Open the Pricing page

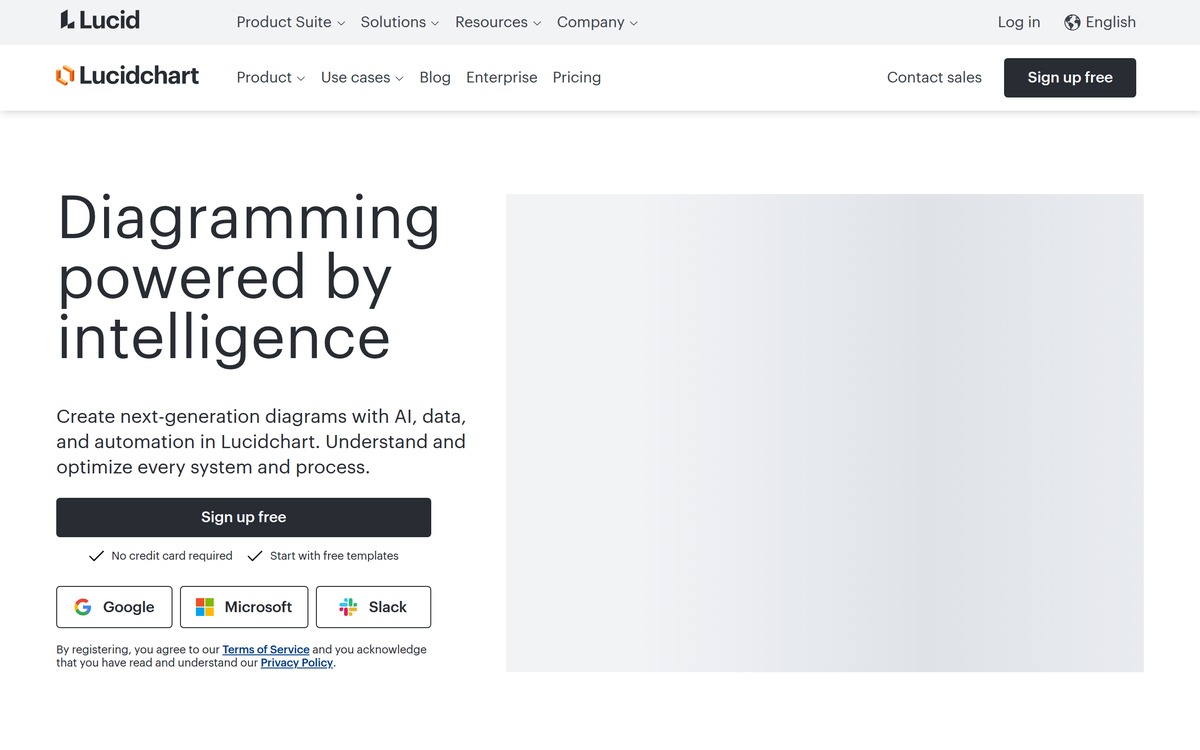point(577,77)
